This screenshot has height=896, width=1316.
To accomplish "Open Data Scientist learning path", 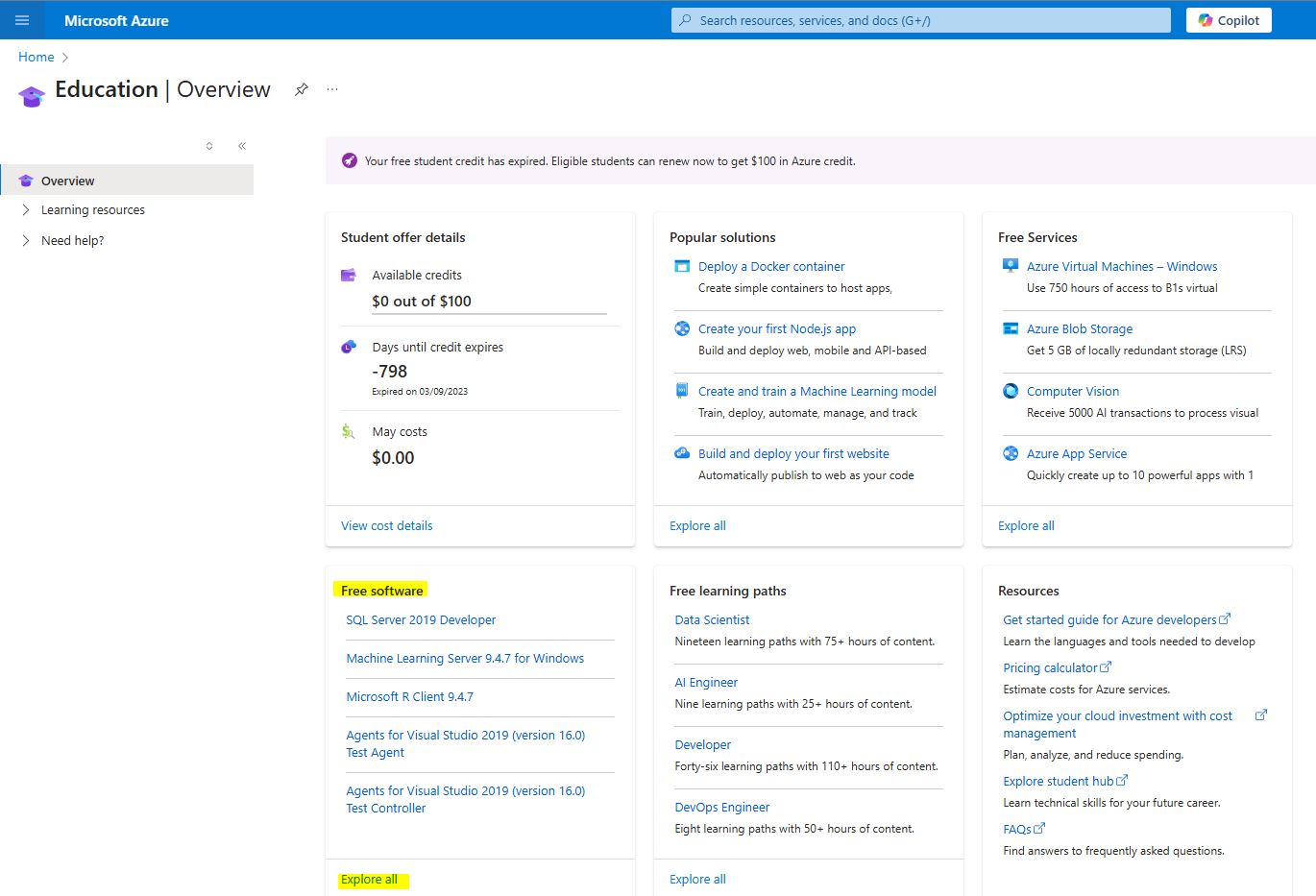I will (712, 619).
